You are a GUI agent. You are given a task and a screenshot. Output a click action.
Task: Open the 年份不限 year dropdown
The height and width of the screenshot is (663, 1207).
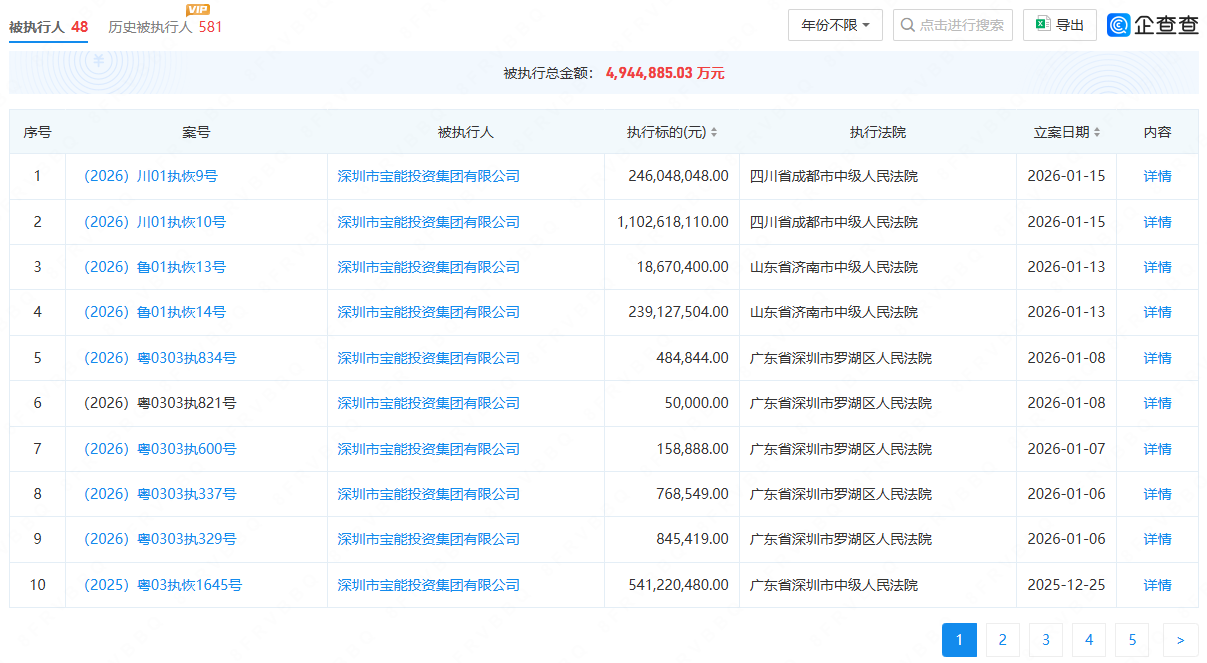[x=835, y=25]
